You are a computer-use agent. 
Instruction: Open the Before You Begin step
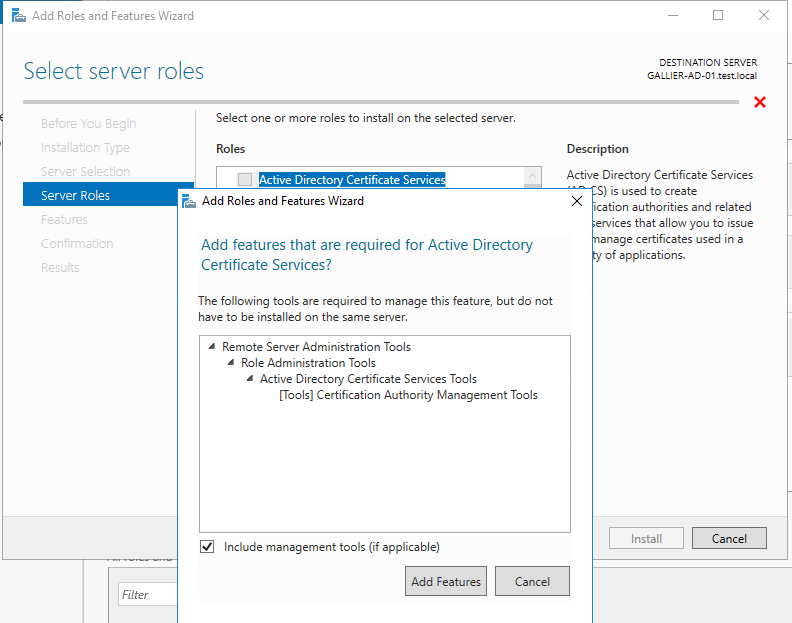pos(88,123)
